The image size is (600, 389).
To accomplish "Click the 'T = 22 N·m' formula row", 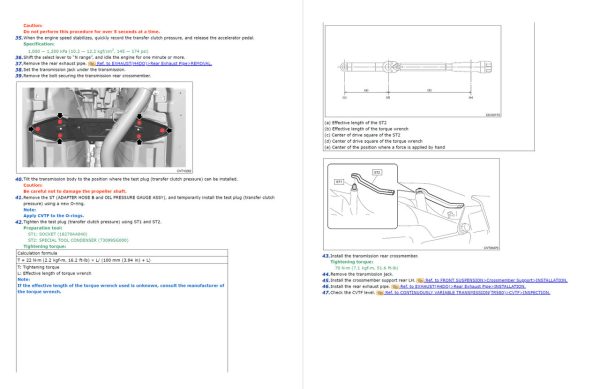I will (122, 260).
